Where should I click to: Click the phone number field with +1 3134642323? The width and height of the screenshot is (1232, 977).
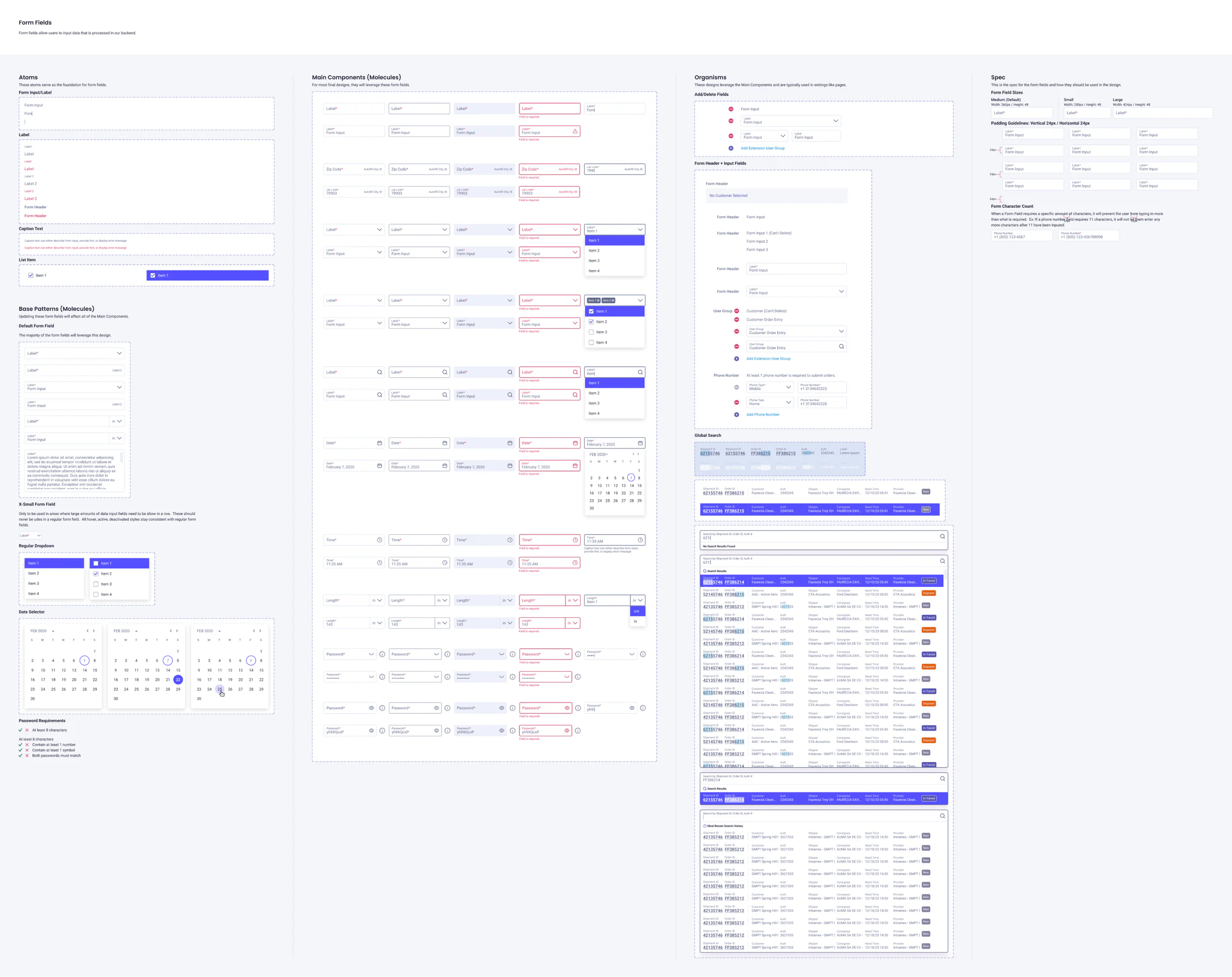pyautogui.click(x=822, y=387)
